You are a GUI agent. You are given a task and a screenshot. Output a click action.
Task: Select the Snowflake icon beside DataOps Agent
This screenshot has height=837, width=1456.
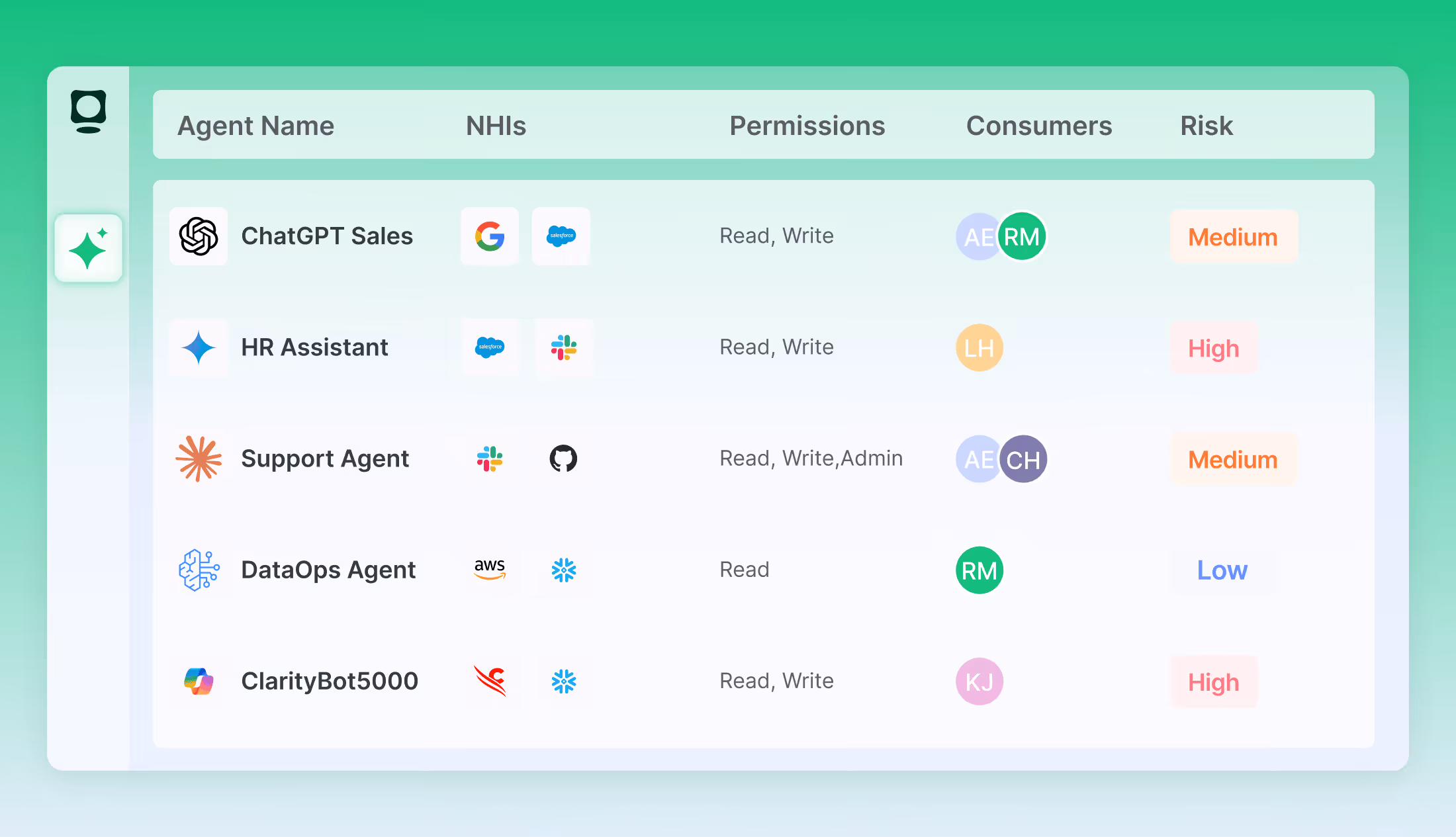pyautogui.click(x=563, y=570)
